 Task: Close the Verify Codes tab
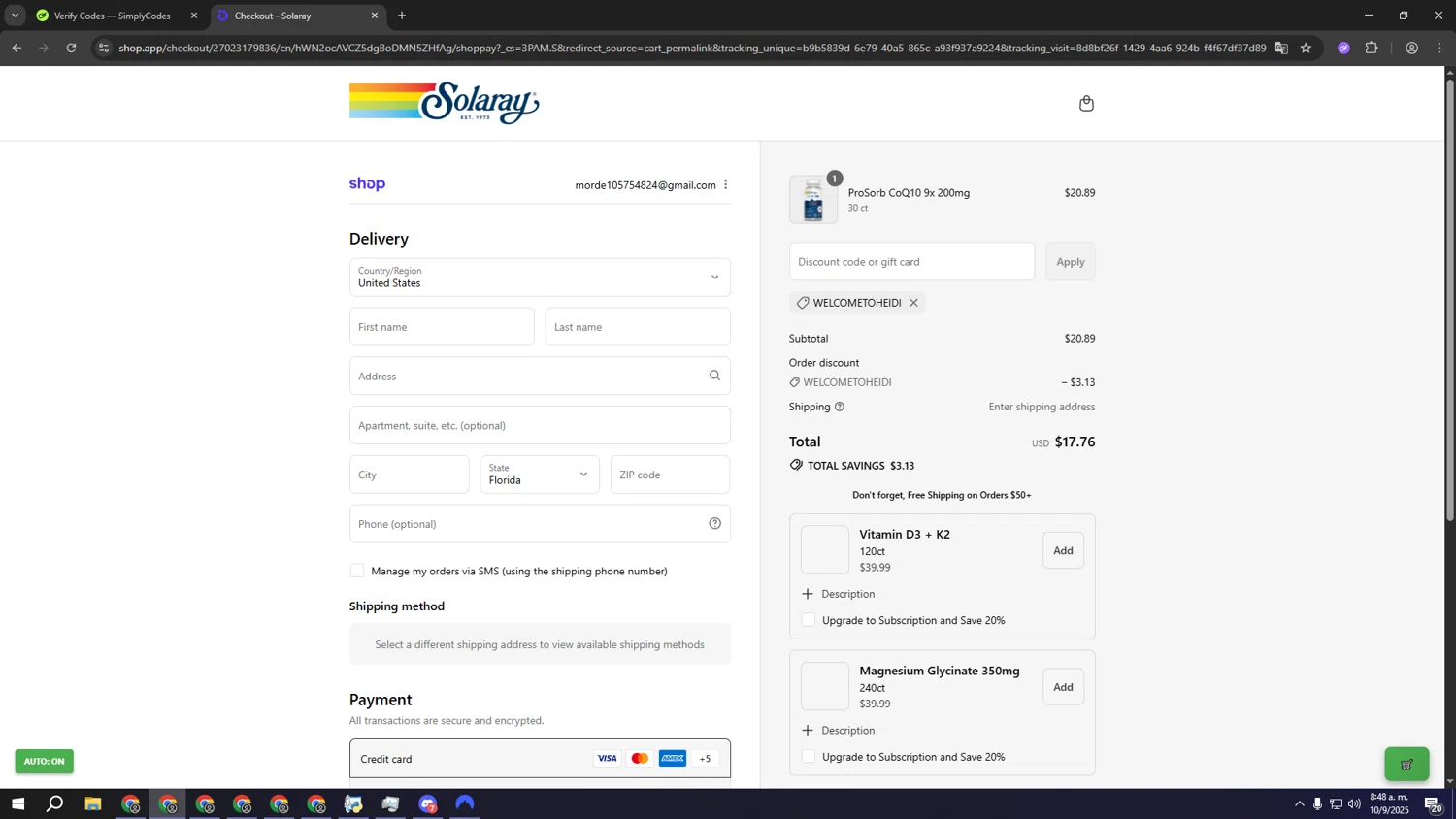pyautogui.click(x=193, y=16)
